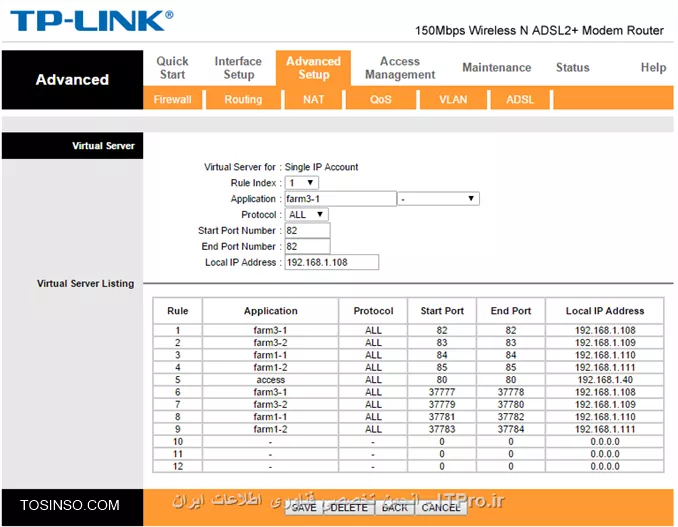Click end port 37782 cell
678x527 pixels.
(511, 417)
